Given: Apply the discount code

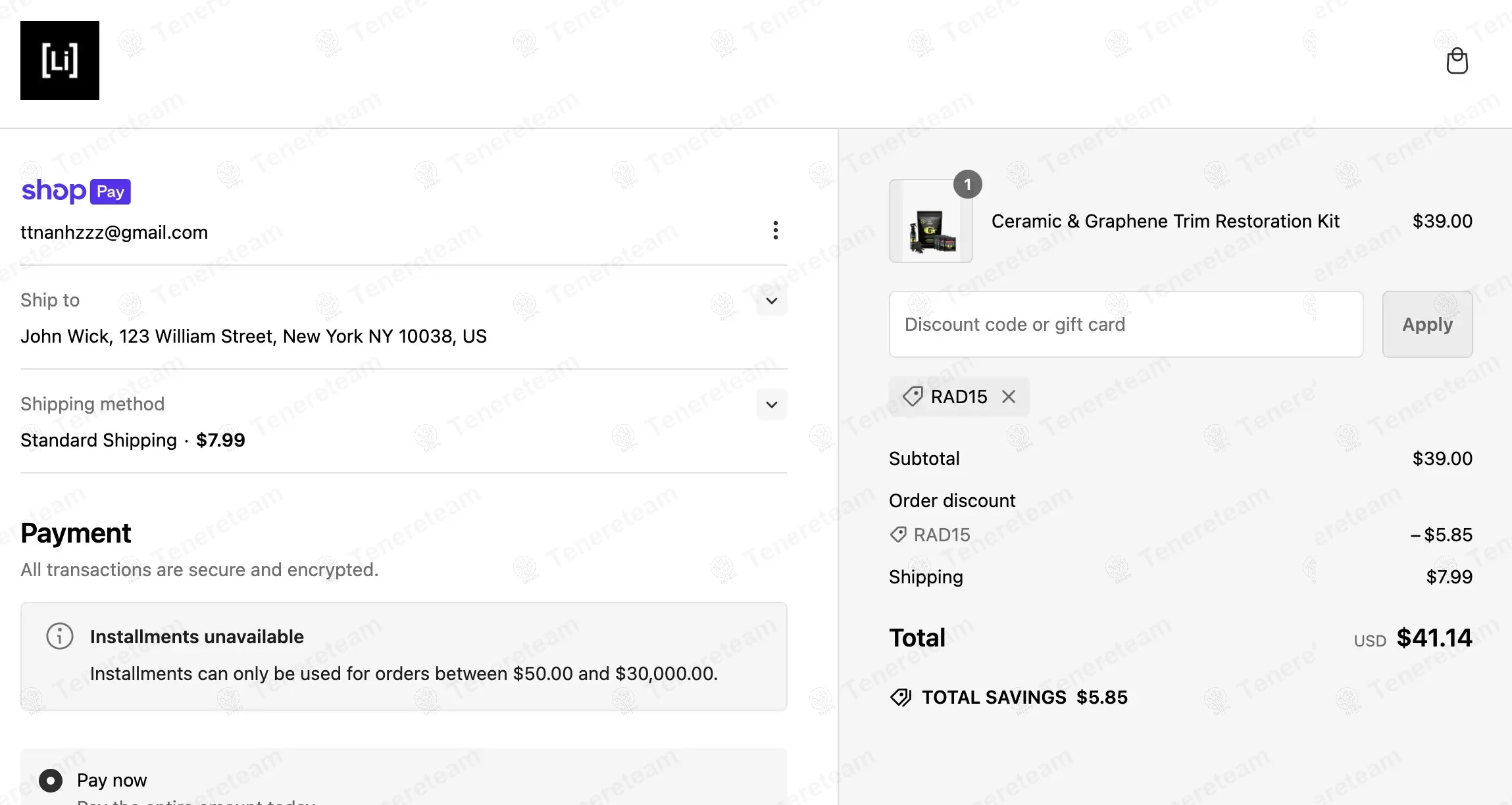Looking at the screenshot, I should tap(1427, 324).
